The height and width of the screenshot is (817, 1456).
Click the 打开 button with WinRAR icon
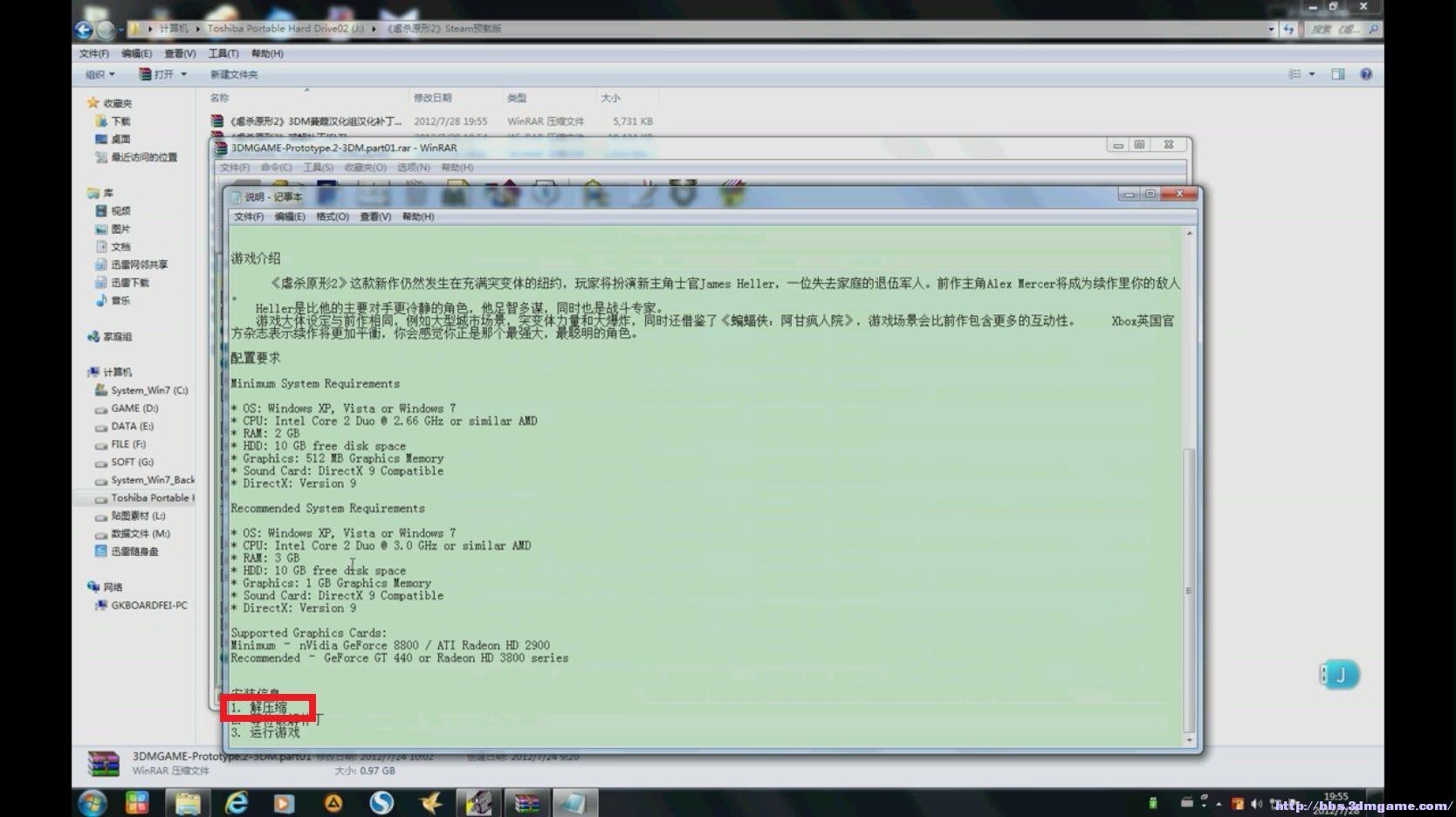point(157,74)
